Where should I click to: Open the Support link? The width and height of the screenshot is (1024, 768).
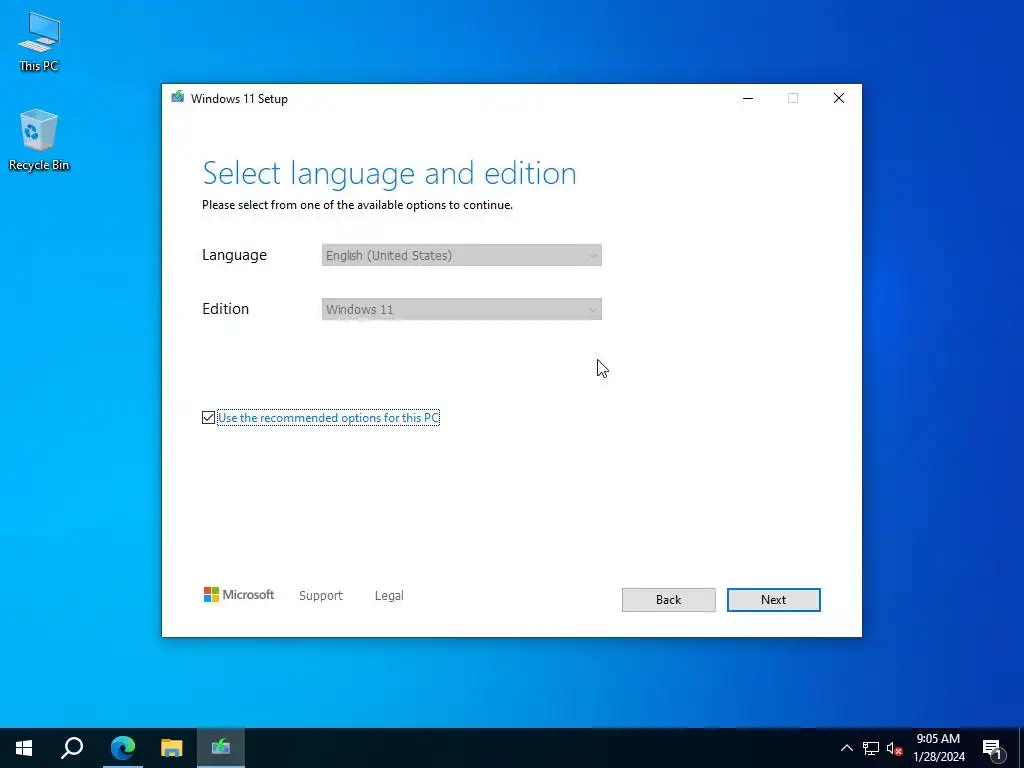[x=321, y=596]
